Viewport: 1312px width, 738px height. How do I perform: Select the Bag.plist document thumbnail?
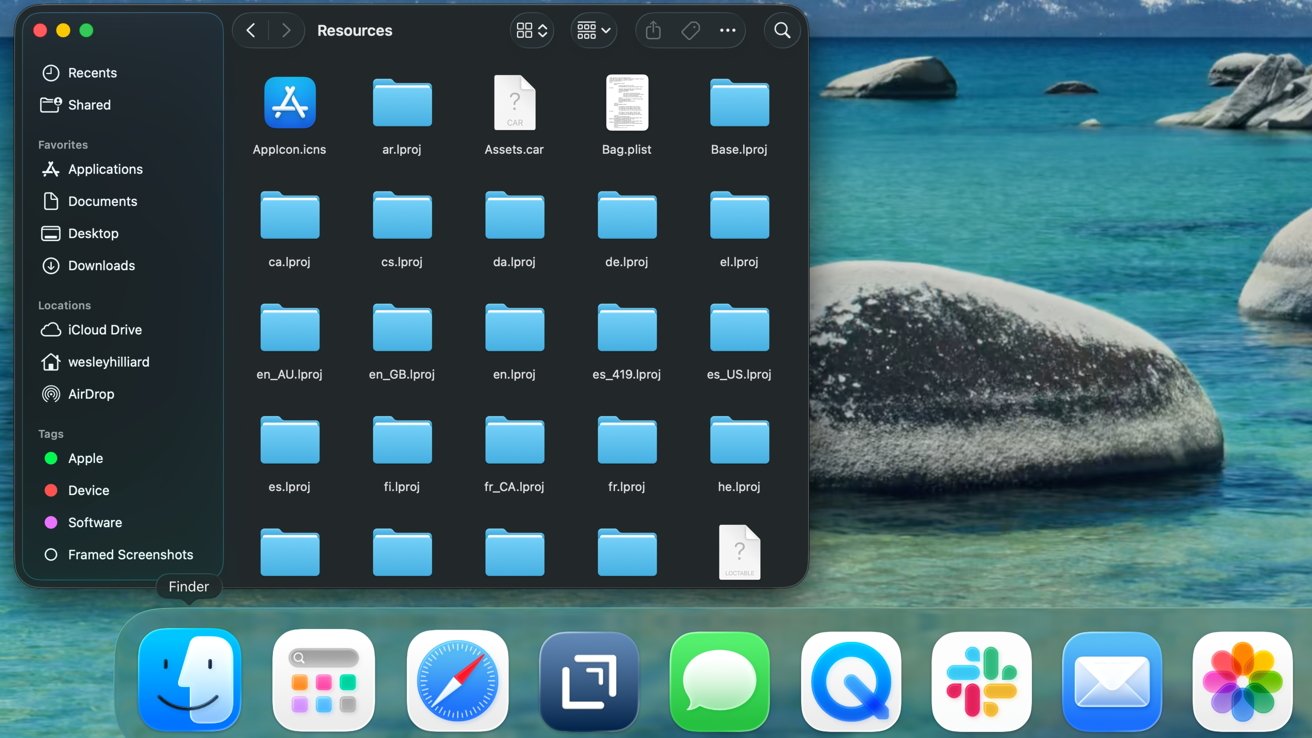pos(626,103)
